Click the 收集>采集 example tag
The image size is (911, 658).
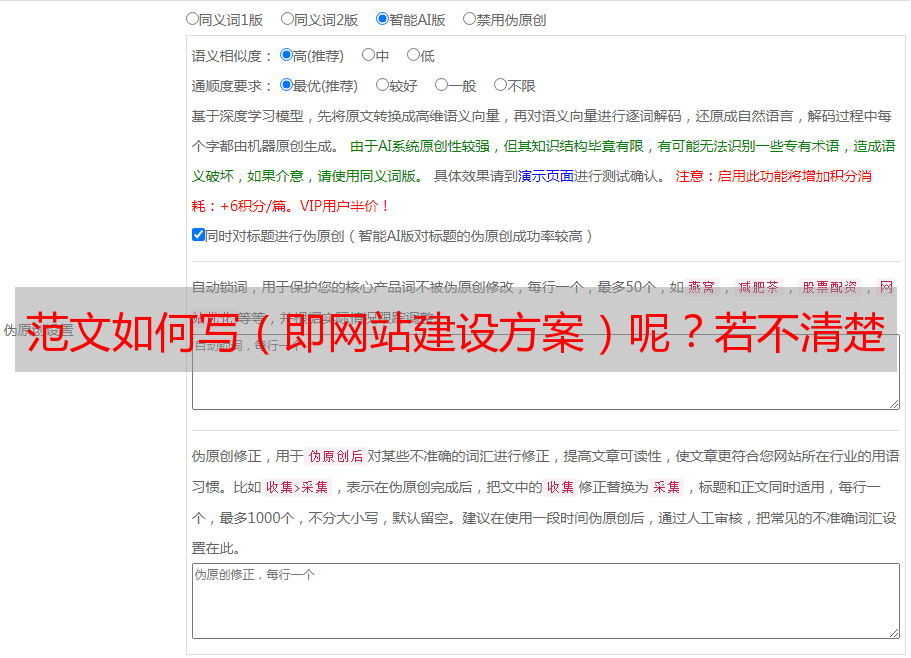click(297, 487)
